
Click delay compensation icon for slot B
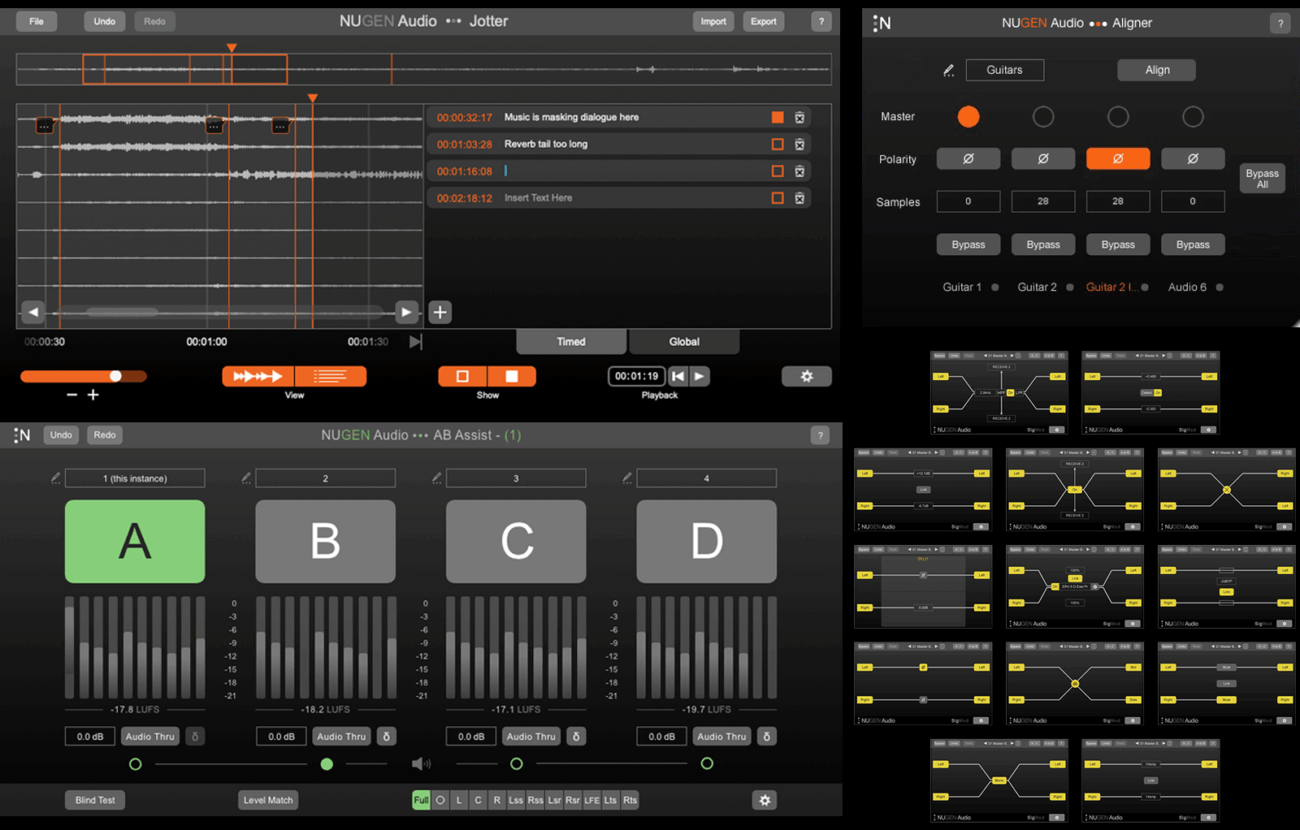pos(386,736)
